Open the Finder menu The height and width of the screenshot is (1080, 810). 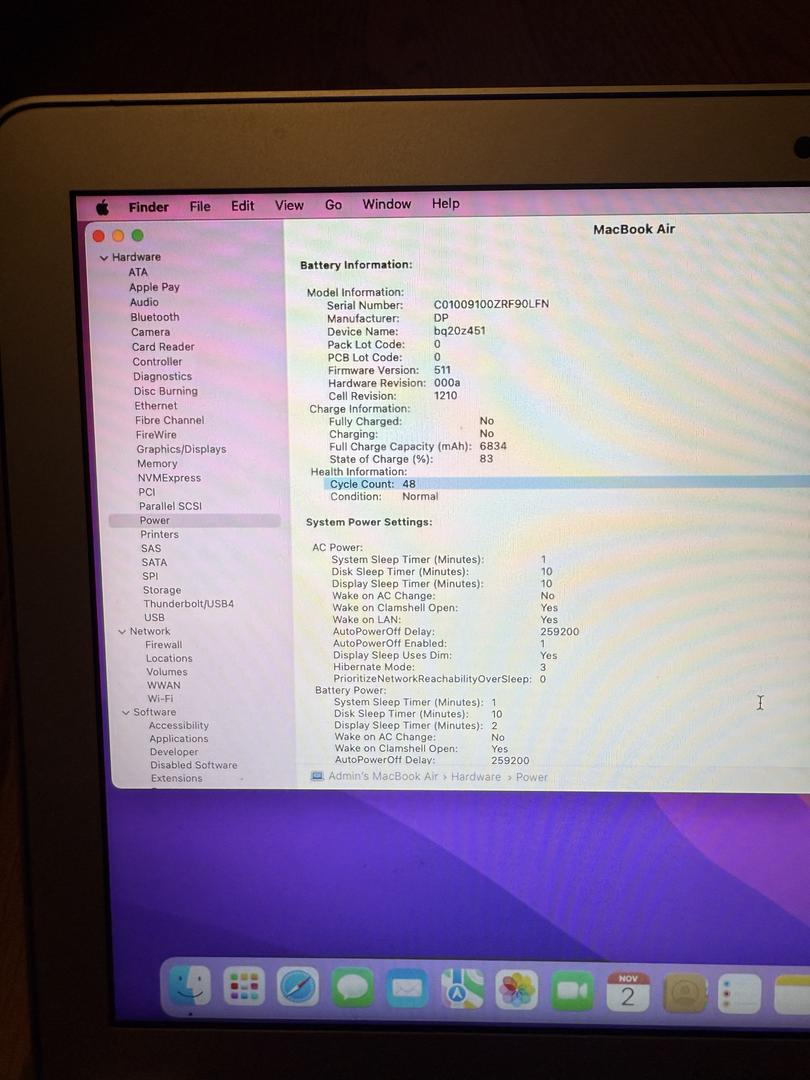(x=148, y=207)
